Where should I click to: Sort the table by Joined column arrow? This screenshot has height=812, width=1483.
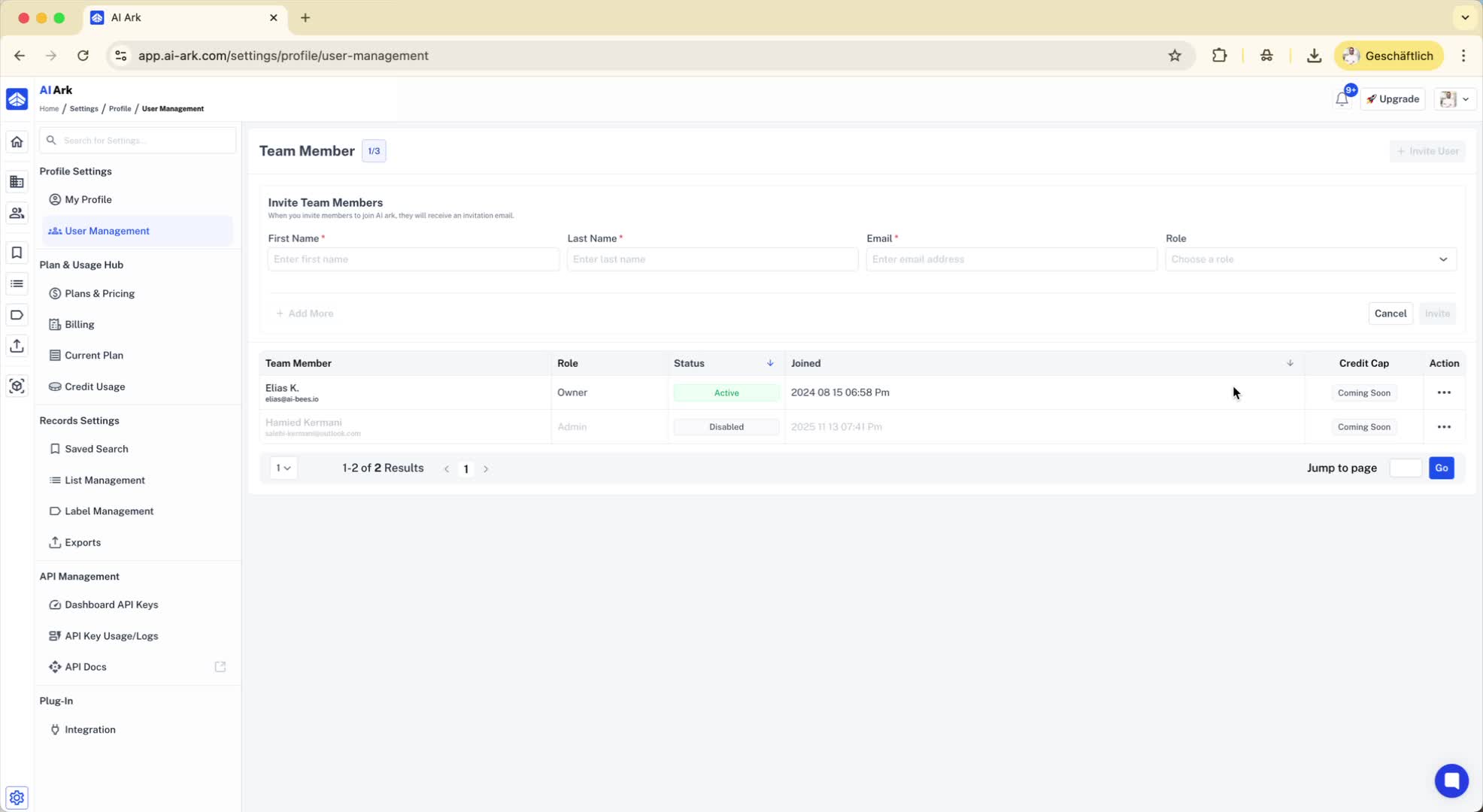(x=1290, y=363)
